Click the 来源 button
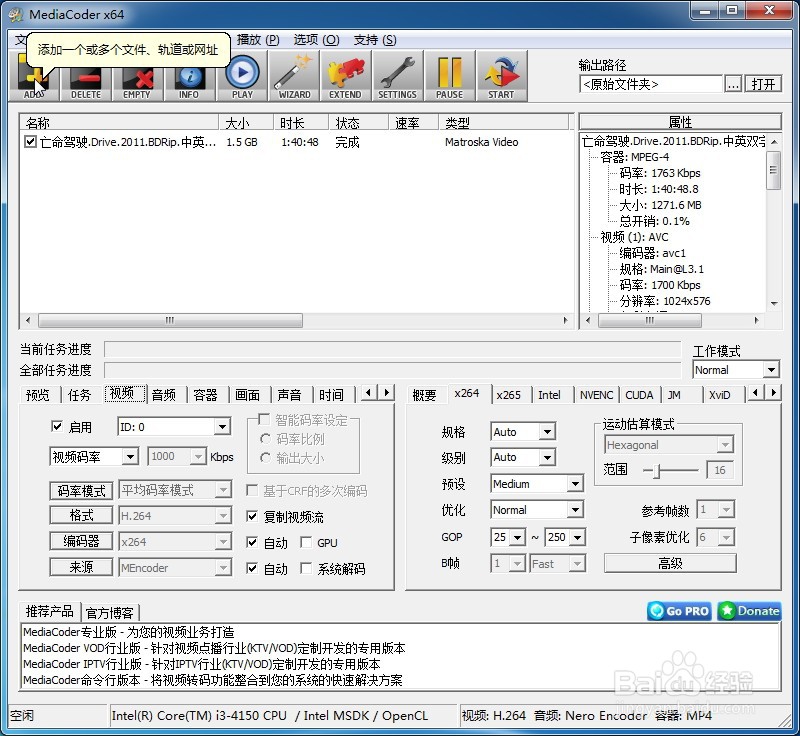The image size is (800, 736). pos(81,567)
